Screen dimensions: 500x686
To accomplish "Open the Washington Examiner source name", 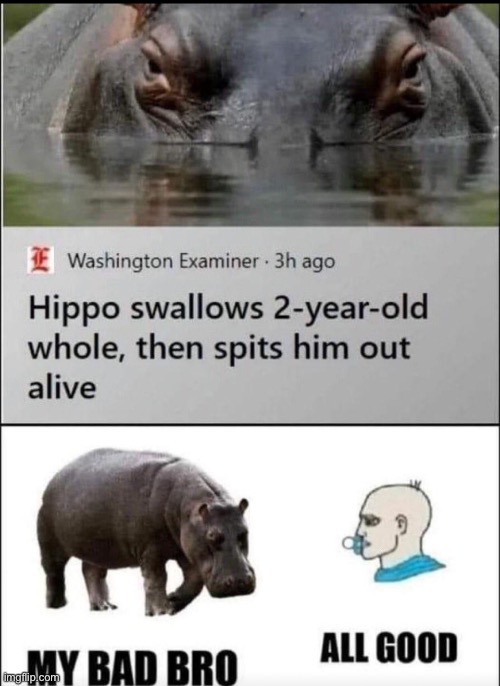I will [162, 261].
